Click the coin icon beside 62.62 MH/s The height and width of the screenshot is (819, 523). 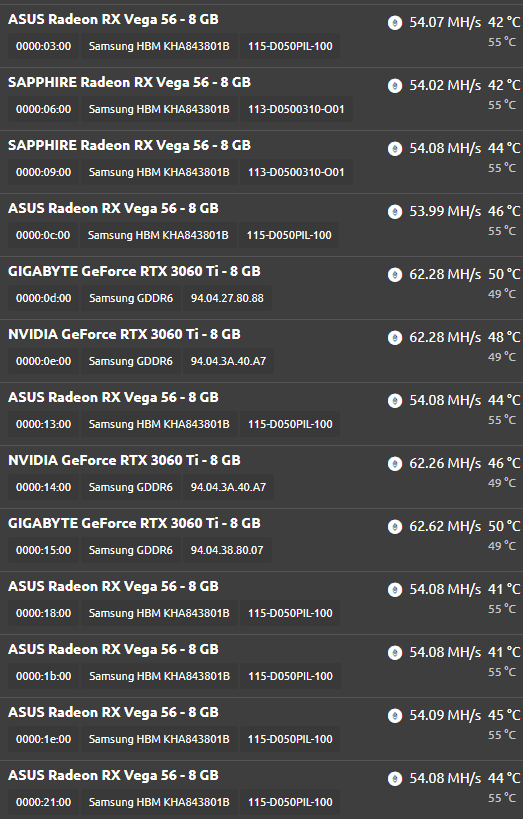[395, 526]
